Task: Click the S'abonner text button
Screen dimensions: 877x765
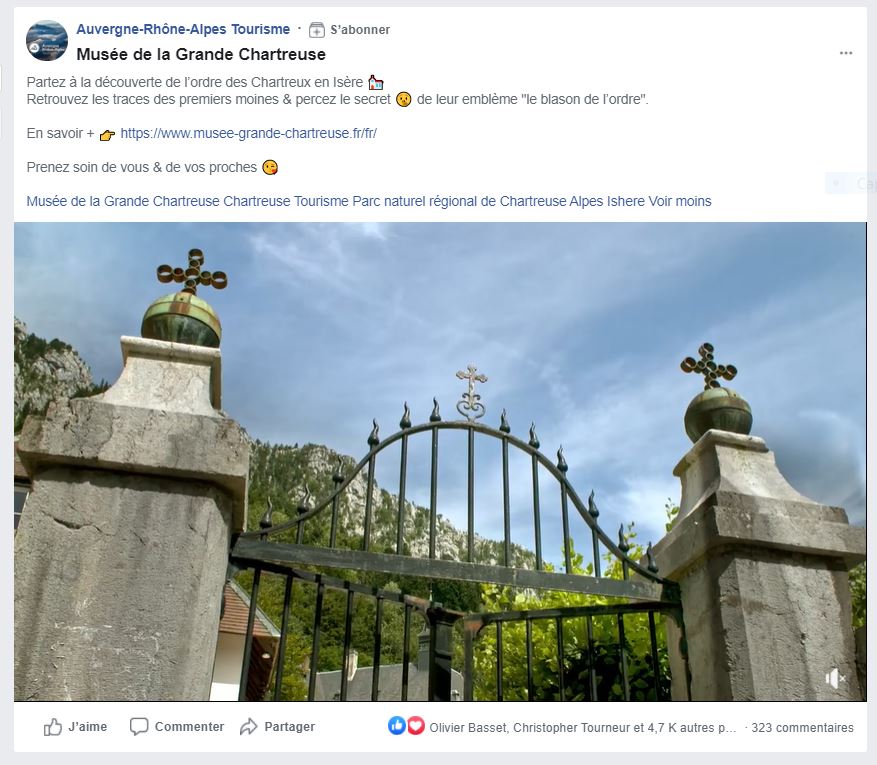Action: 360,30
